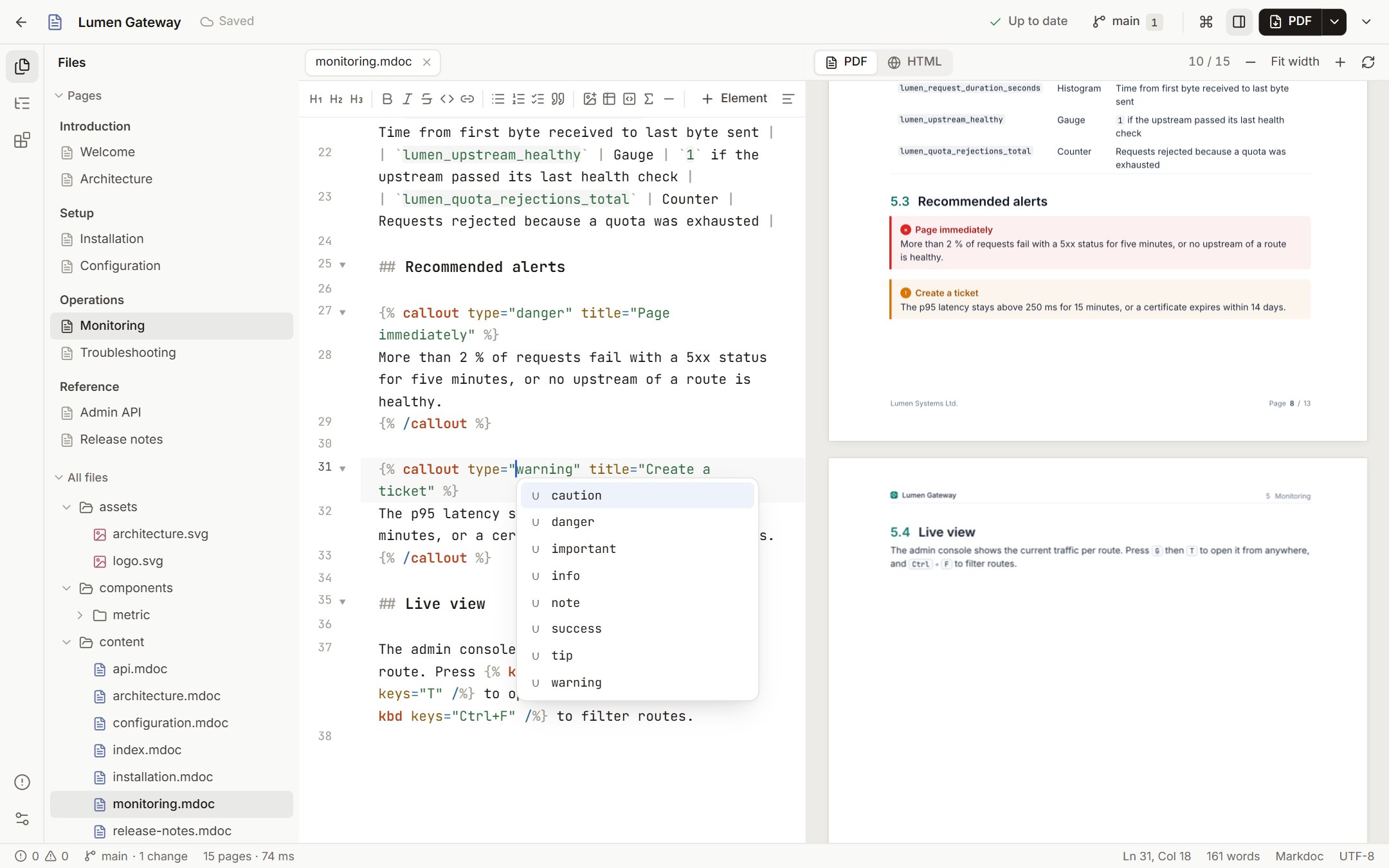Choose 'danger' from autocomplete list

click(x=637, y=522)
